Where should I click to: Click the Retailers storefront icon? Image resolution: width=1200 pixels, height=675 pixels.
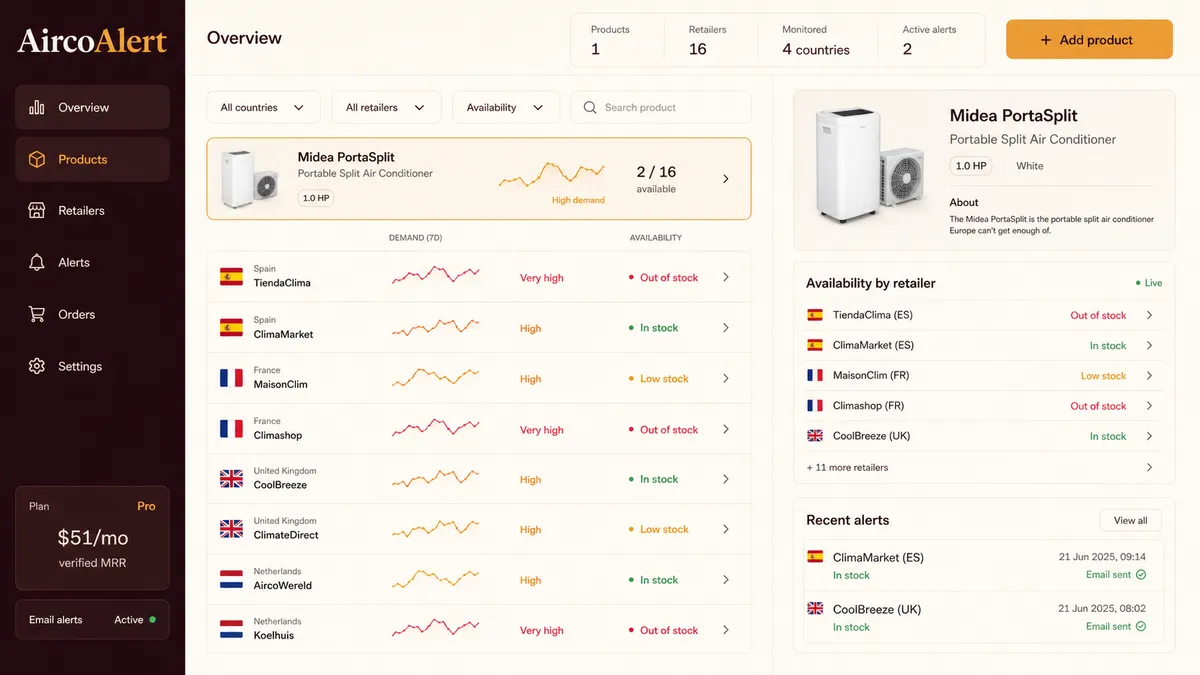37,211
